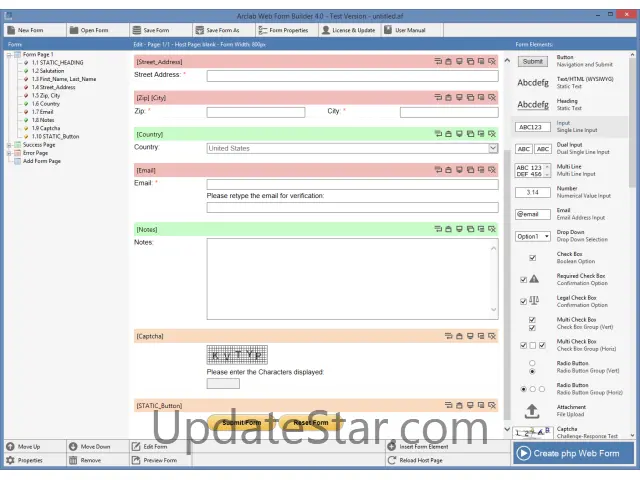Move the Street_Address element up
Viewport: 640px width, 480px height.
pyautogui.click(x=449, y=62)
